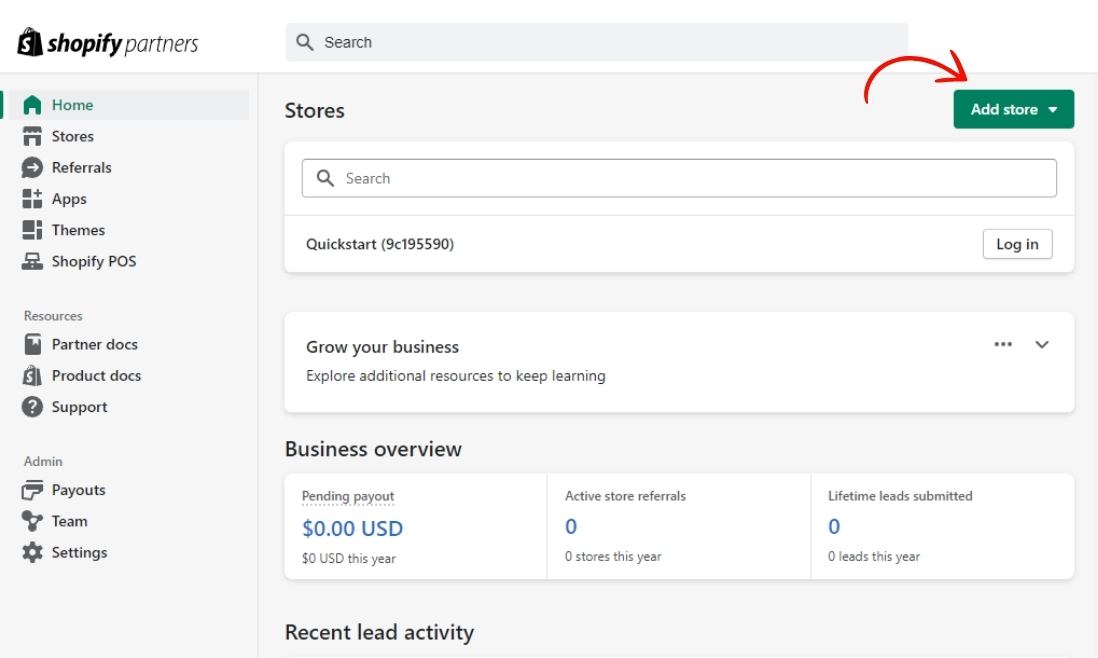Viewport: 1098px width, 658px height.
Task: Open Referrals in sidebar
Action: (x=81, y=167)
